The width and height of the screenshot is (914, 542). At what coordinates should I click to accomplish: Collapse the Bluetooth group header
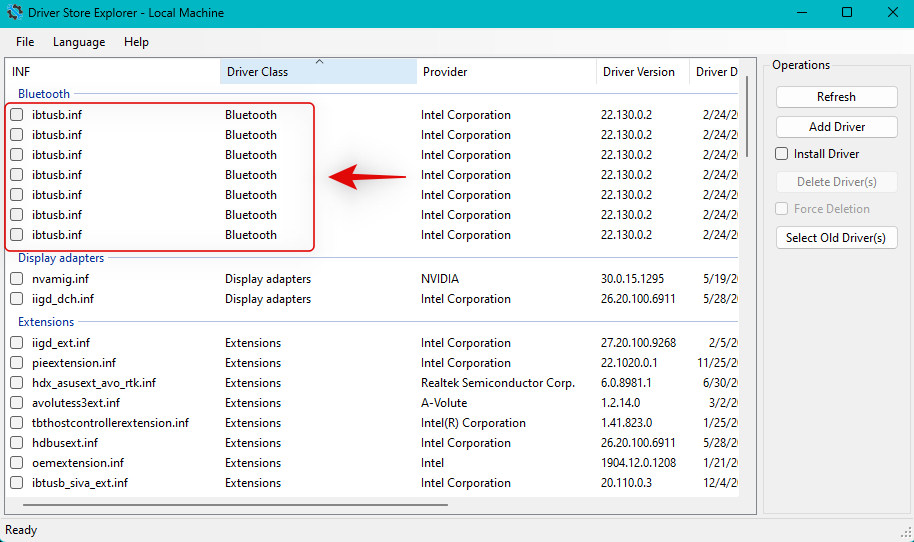point(44,94)
